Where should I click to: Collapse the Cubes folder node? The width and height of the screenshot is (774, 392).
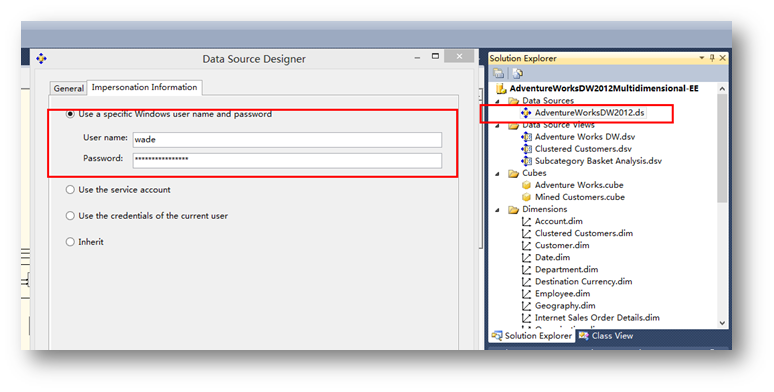498,173
